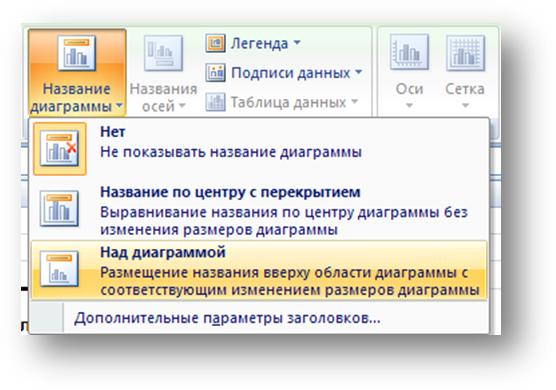Open the Легенда dropdown arrow

[x=297, y=43]
